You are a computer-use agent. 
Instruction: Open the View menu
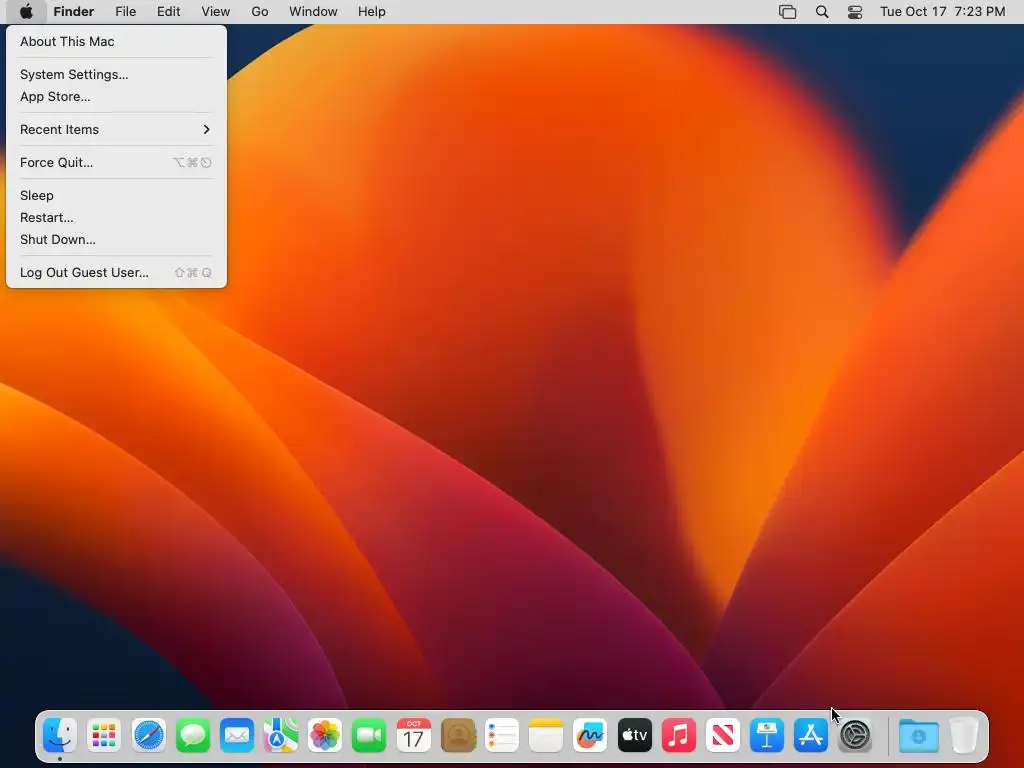coord(216,12)
